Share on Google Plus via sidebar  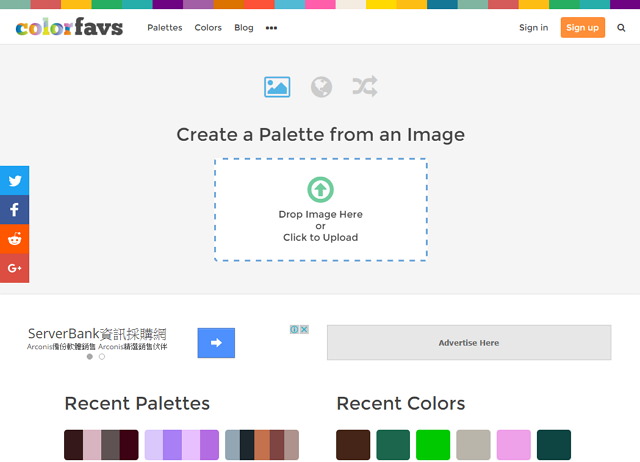pyautogui.click(x=15, y=268)
